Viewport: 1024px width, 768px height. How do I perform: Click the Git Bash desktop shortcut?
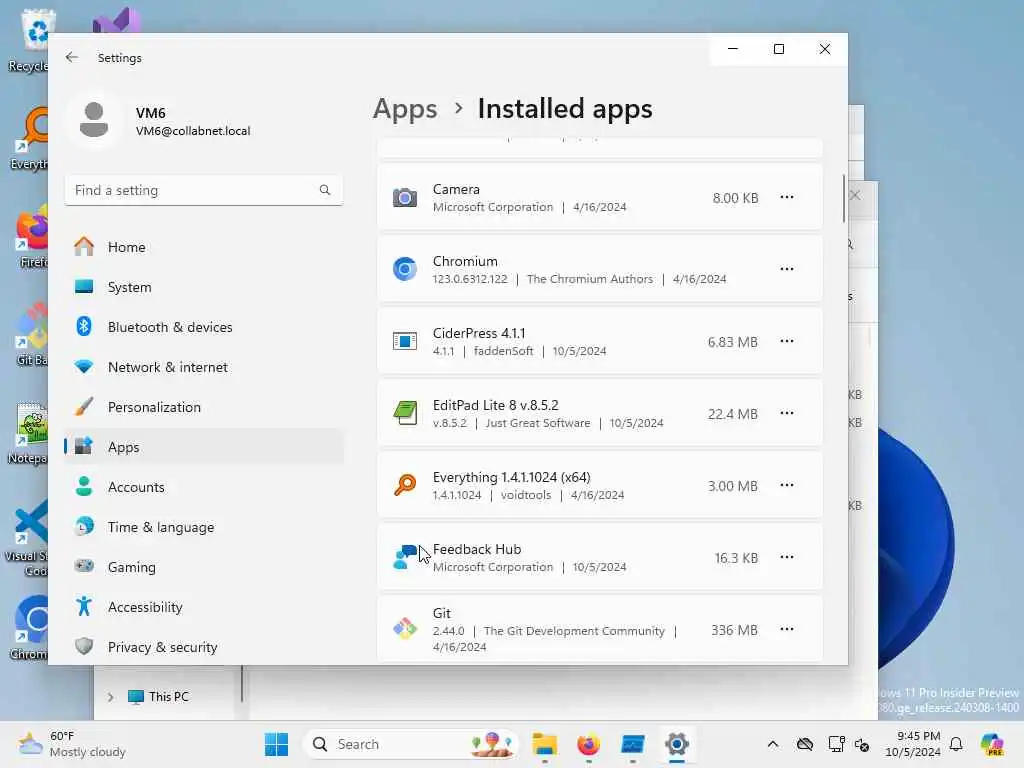[29, 335]
